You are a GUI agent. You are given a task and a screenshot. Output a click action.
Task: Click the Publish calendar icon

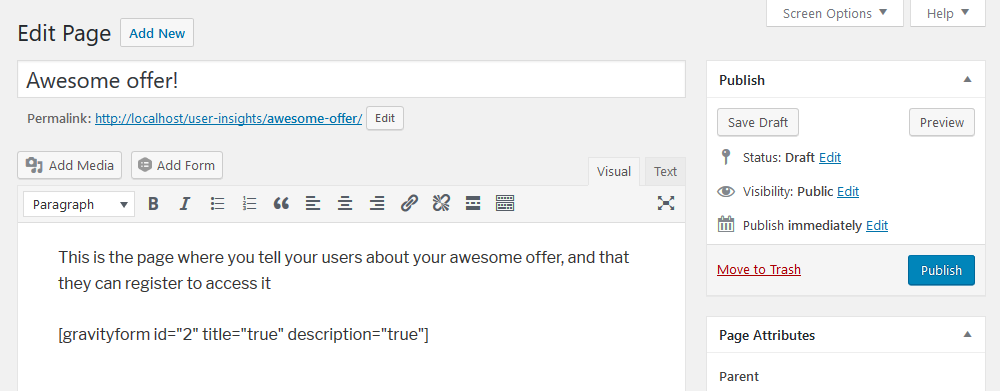[726, 225]
